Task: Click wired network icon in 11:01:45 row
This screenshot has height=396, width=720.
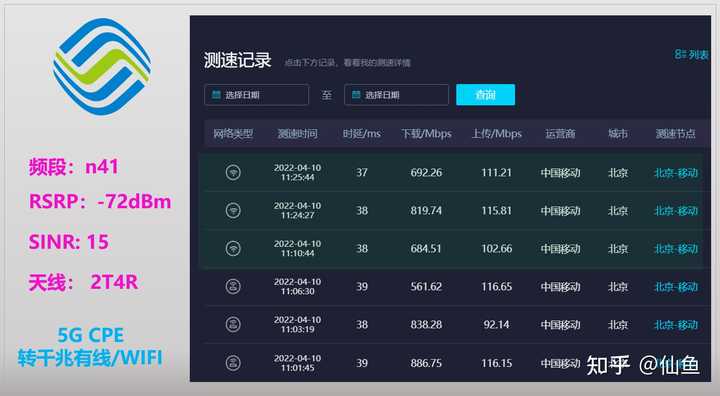Action: (x=233, y=363)
